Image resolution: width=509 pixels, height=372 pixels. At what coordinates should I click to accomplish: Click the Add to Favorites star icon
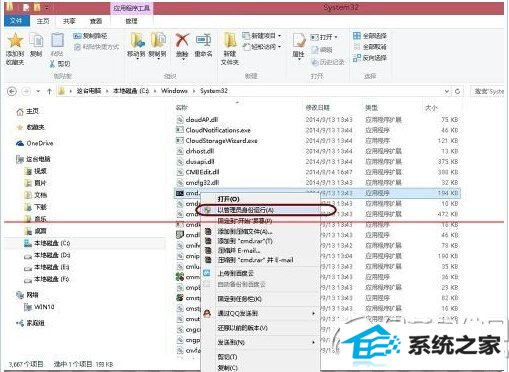tap(15, 41)
